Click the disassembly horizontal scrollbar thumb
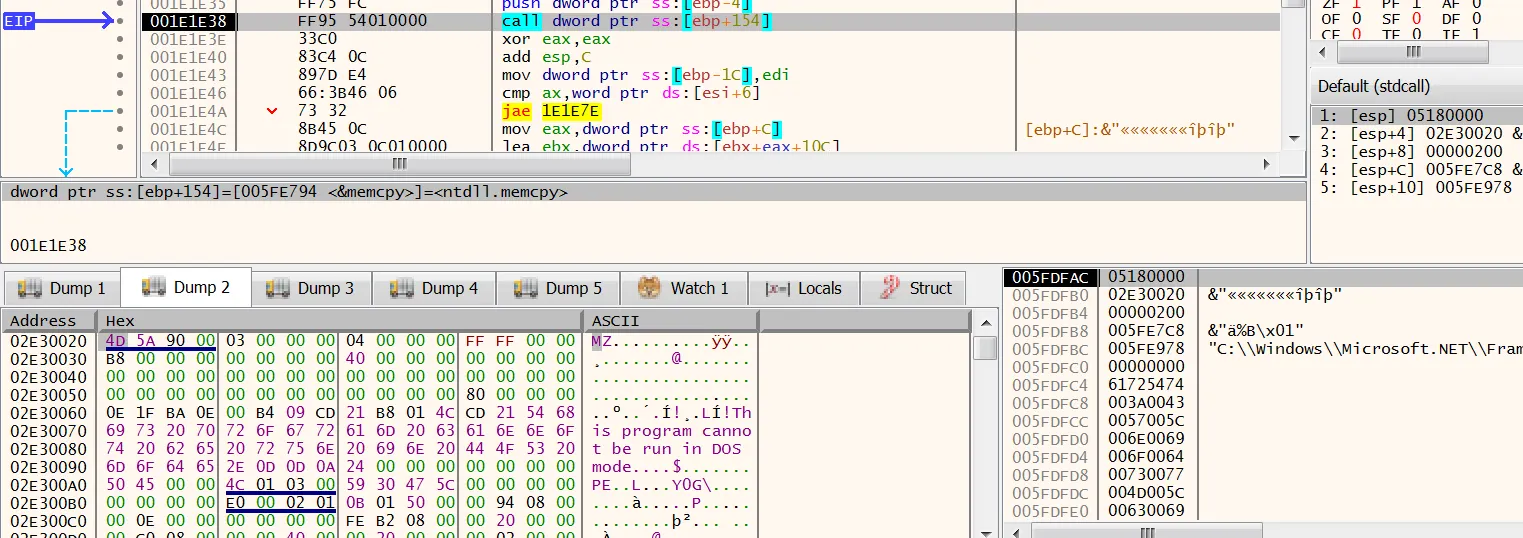This screenshot has height=538, width=1523. tap(399, 163)
